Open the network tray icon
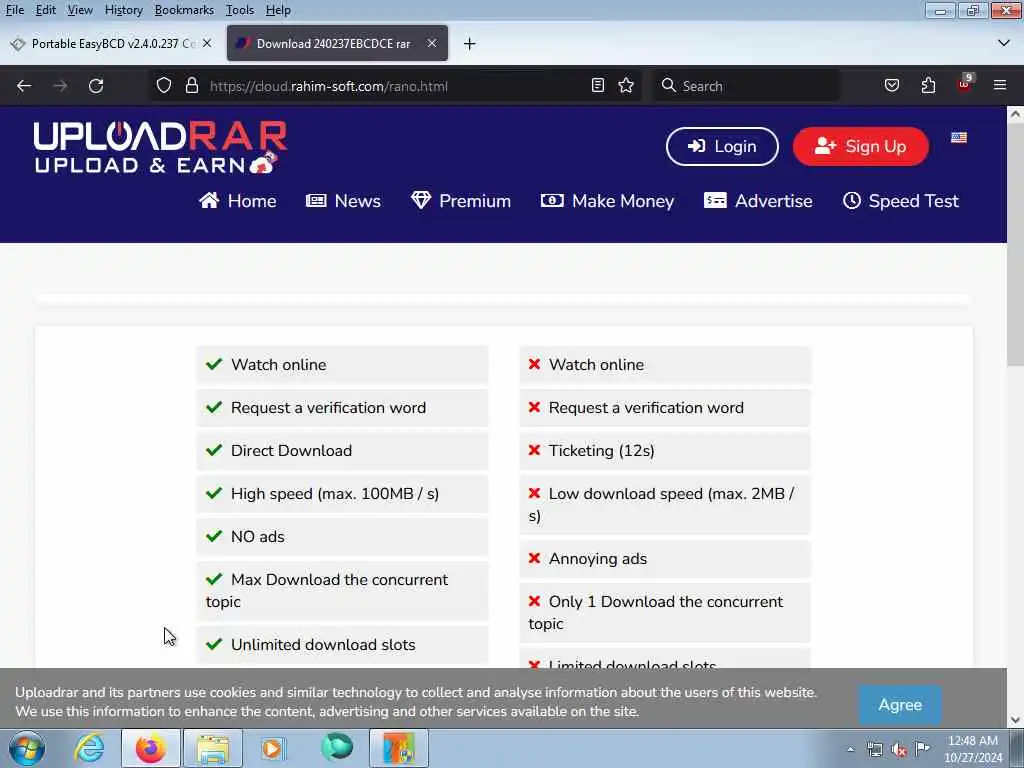 [x=874, y=750]
